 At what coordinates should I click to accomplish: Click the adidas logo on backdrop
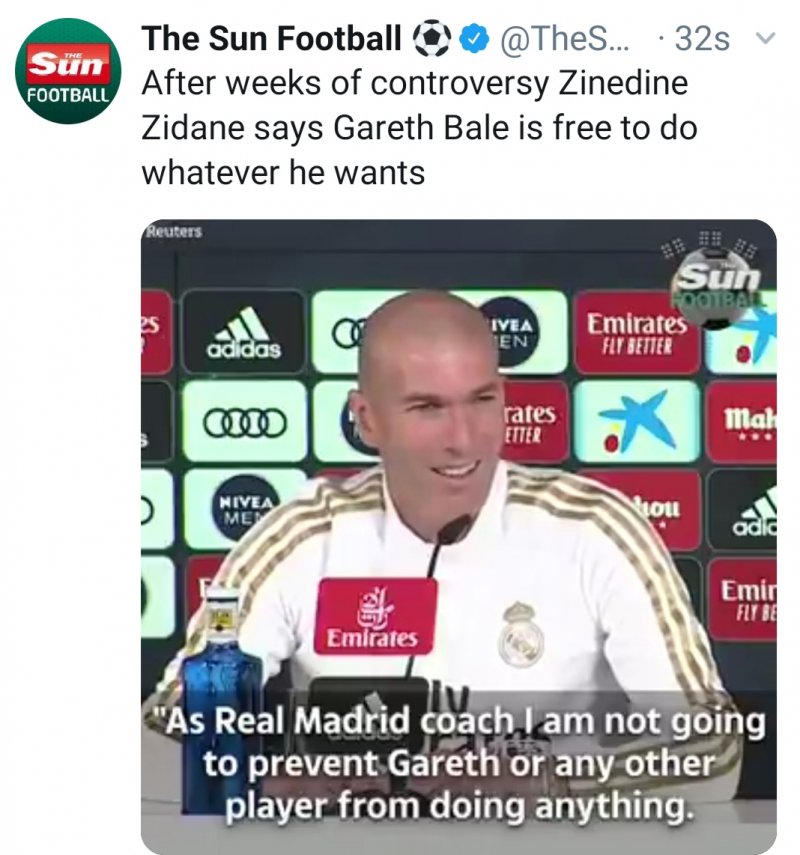243,332
